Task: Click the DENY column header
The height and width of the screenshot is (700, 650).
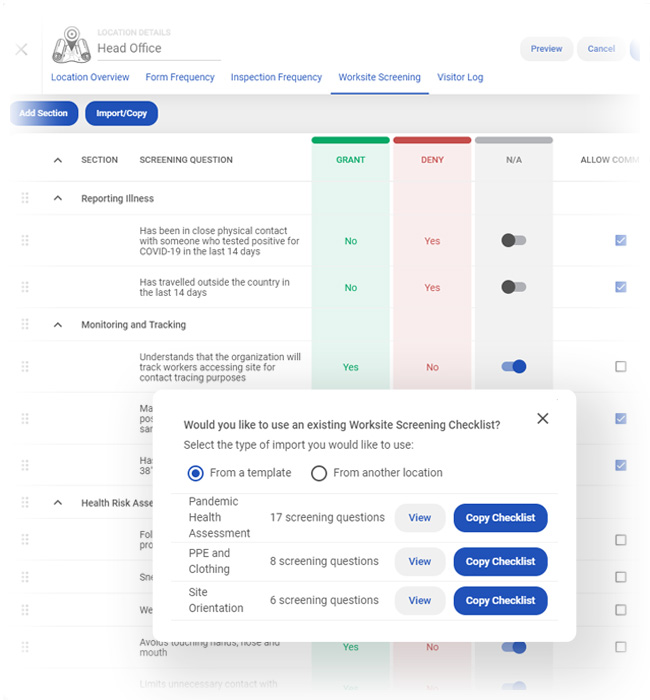Action: [432, 160]
